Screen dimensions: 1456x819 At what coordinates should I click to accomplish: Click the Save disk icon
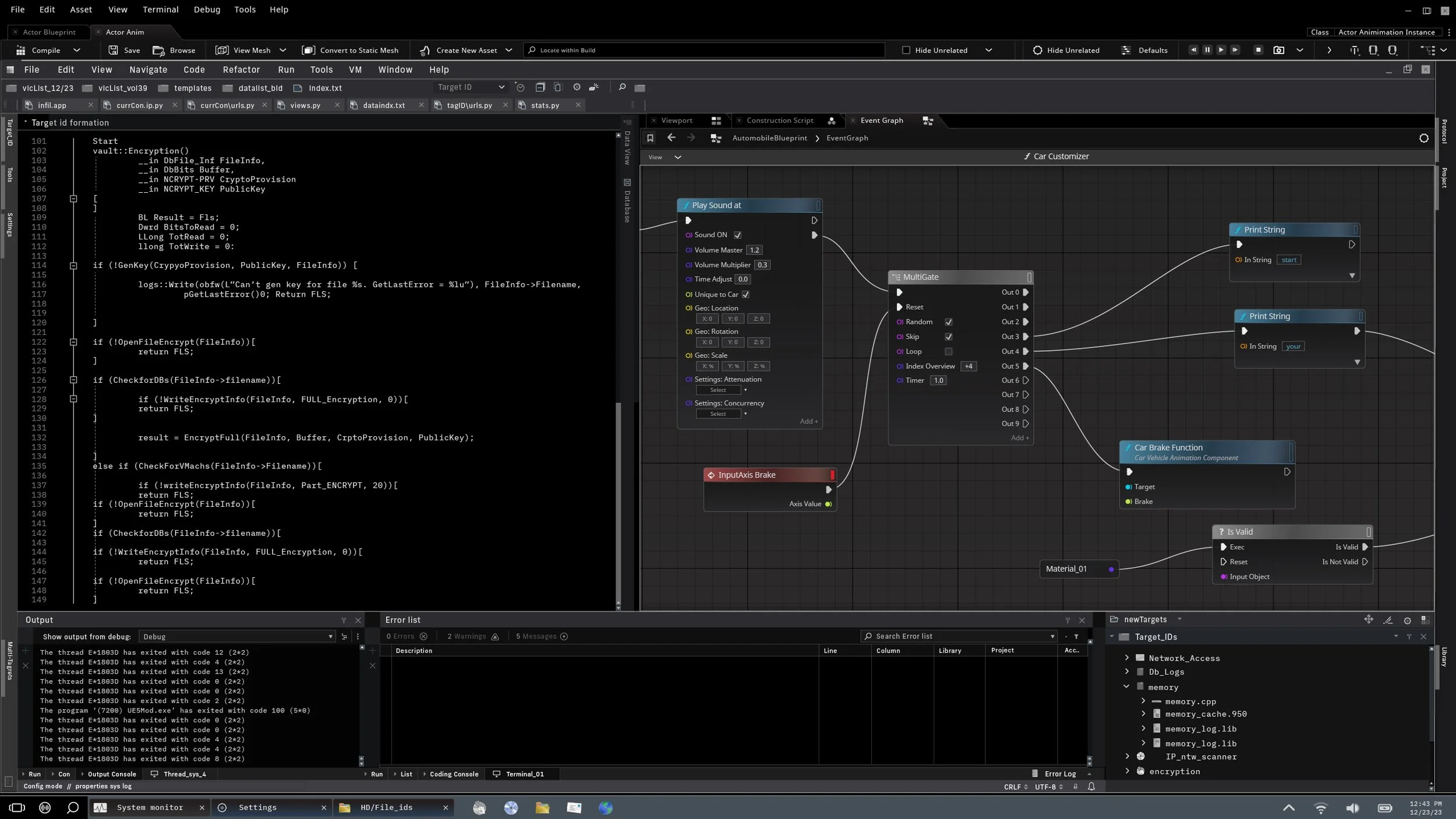point(114,51)
